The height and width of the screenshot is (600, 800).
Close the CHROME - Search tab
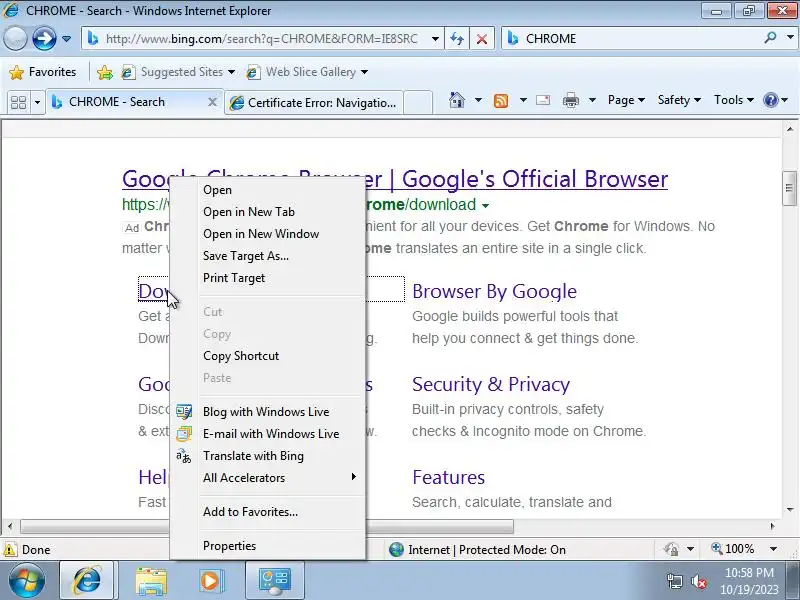point(212,102)
